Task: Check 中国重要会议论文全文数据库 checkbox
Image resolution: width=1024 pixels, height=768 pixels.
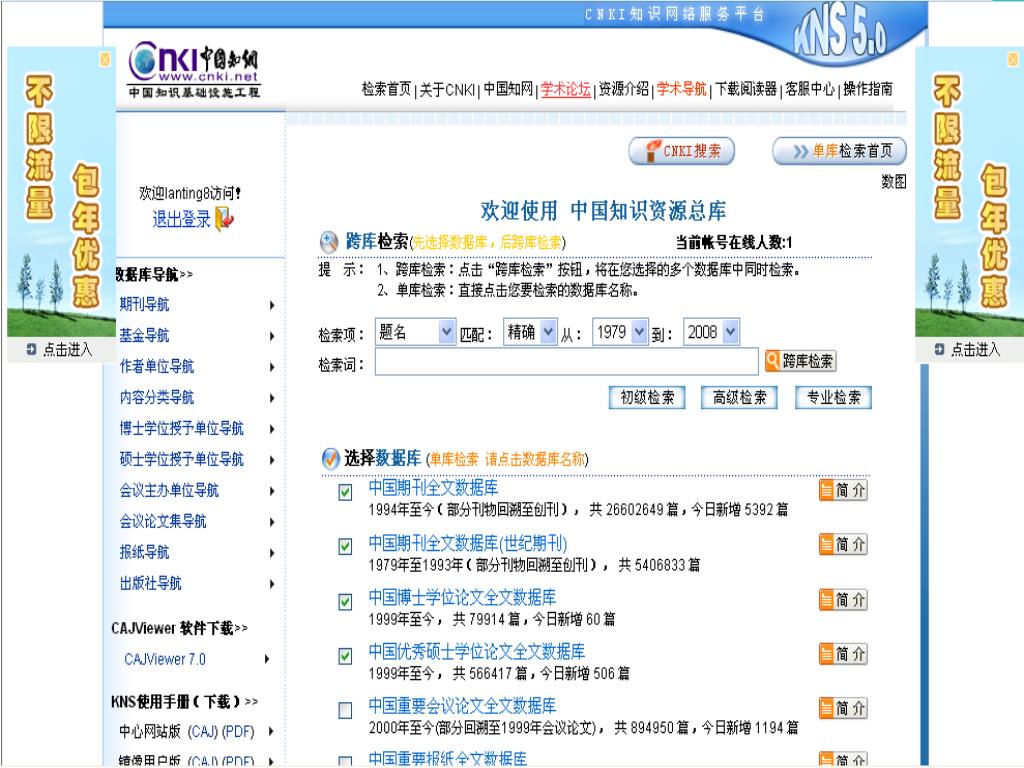Action: point(345,710)
